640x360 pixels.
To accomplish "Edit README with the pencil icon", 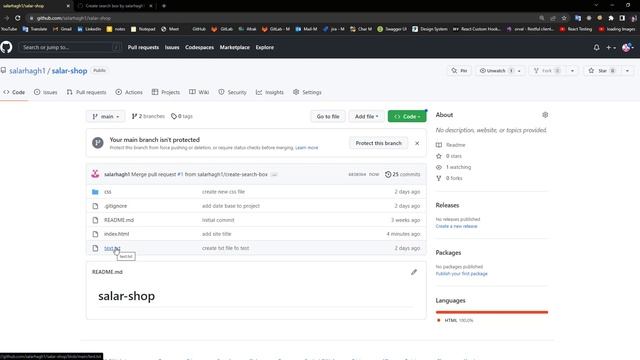I will (414, 272).
